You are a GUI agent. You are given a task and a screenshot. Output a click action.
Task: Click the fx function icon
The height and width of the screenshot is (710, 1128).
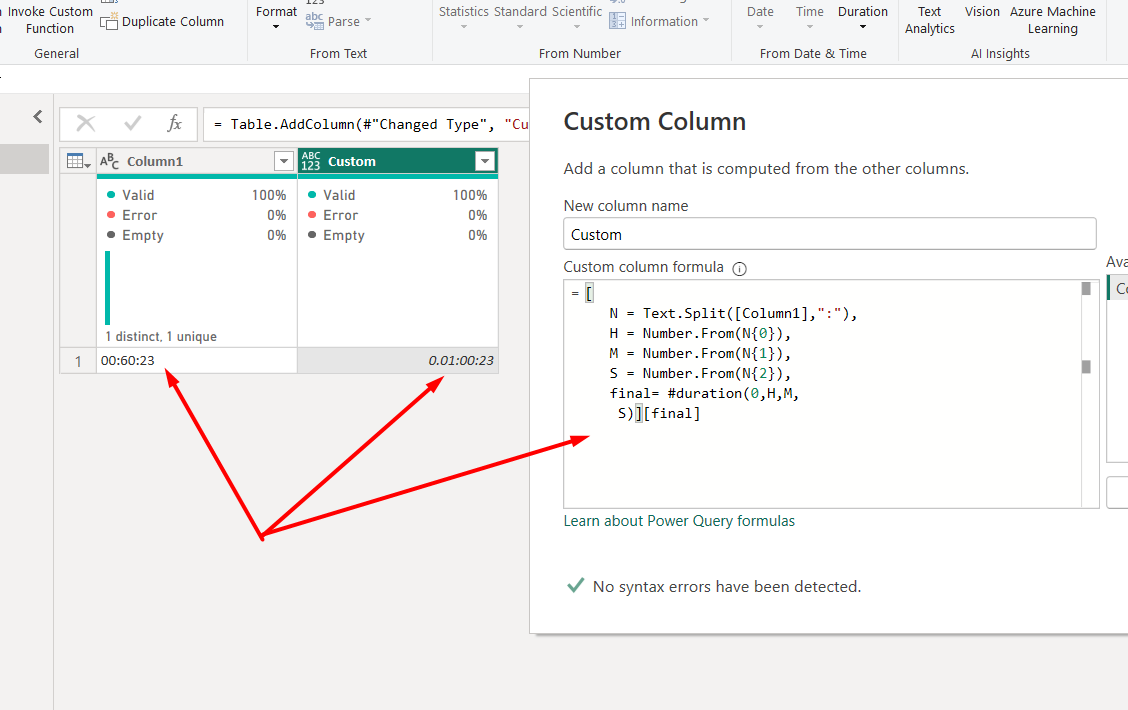pos(174,124)
